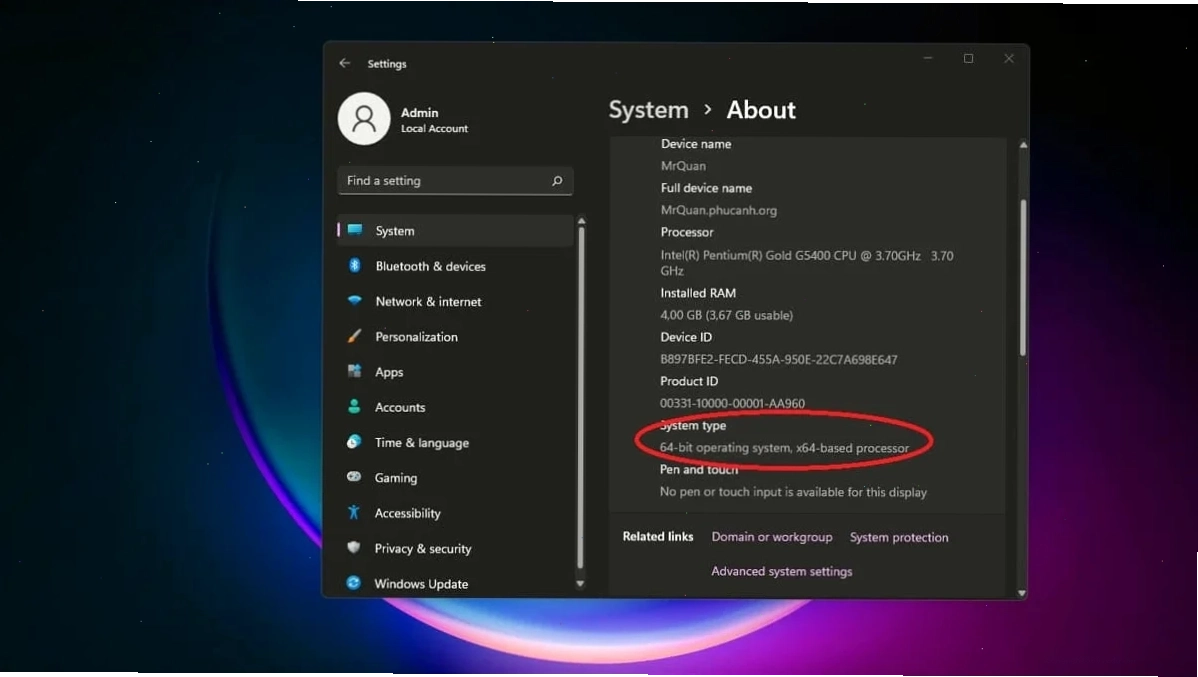1198x677 pixels.
Task: Close the Settings window
Action: pyautogui.click(x=1009, y=58)
